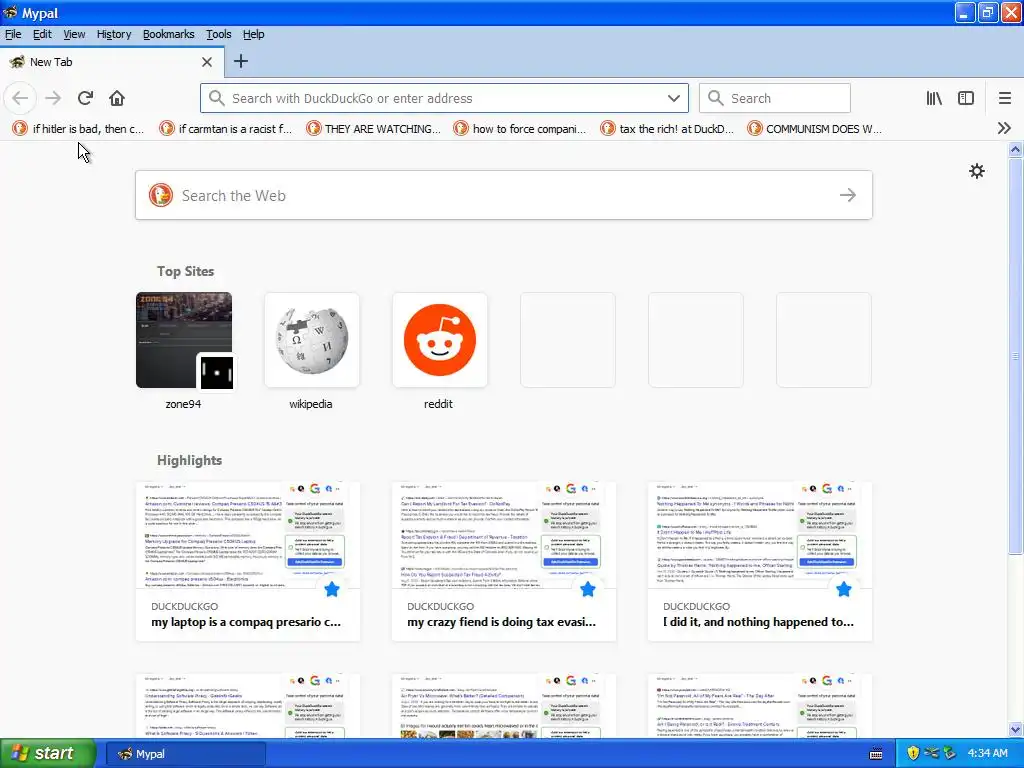Click the keyboard icon in taskbar
This screenshot has width=1024, height=768.
coord(876,754)
